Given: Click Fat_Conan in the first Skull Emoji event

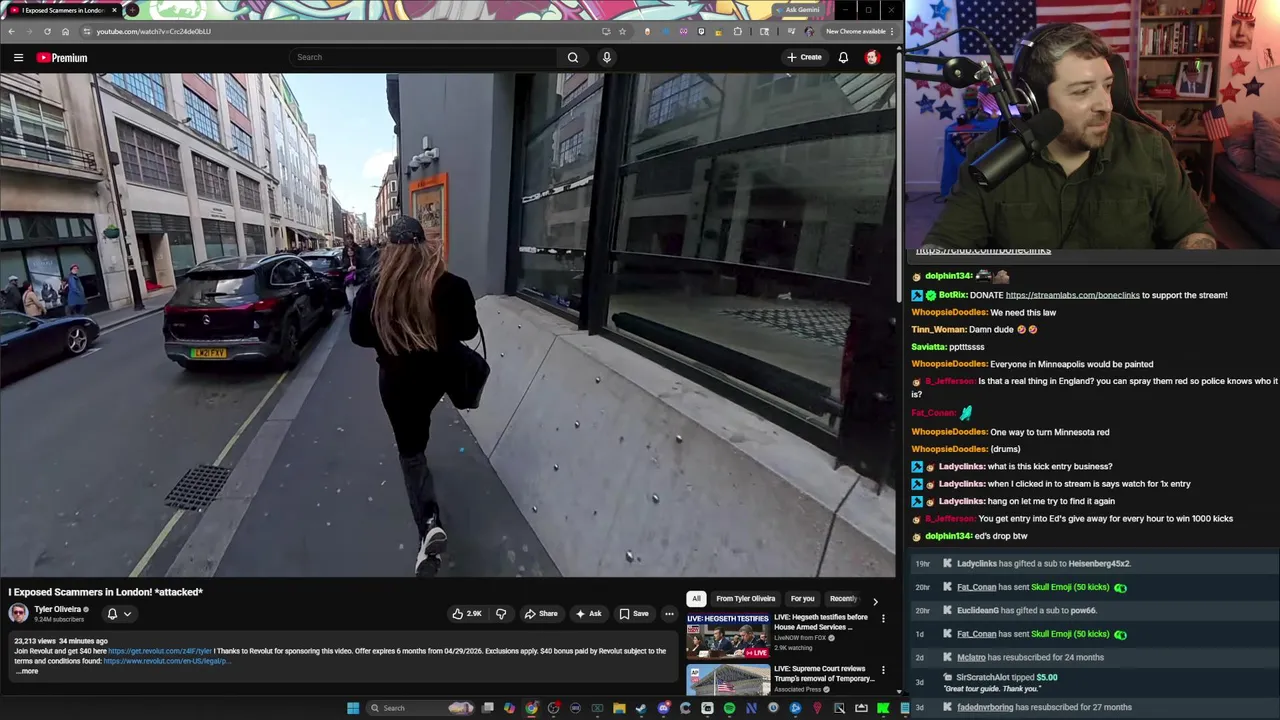Looking at the screenshot, I should [977, 587].
